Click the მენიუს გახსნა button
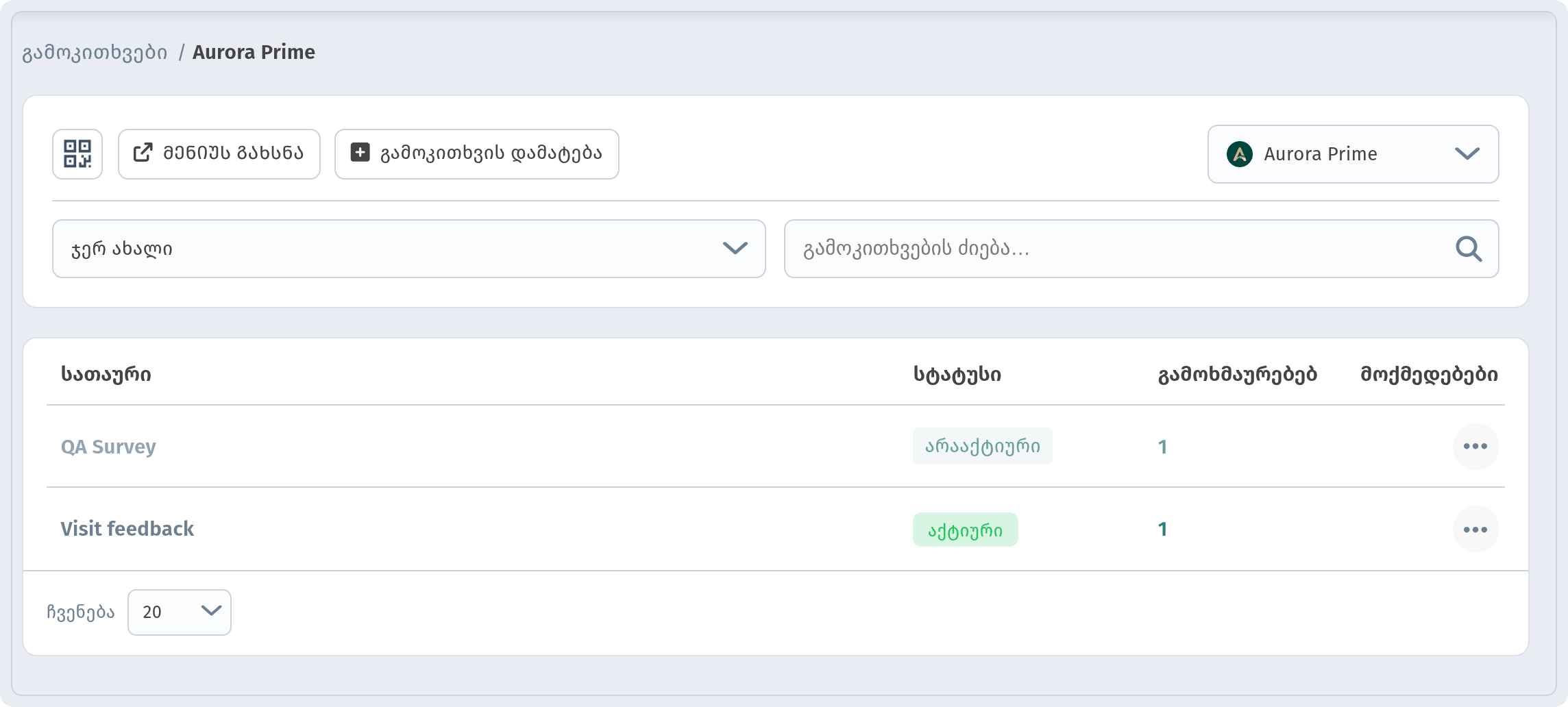Screen dimensions: 1568x707 pyautogui.click(x=219, y=154)
